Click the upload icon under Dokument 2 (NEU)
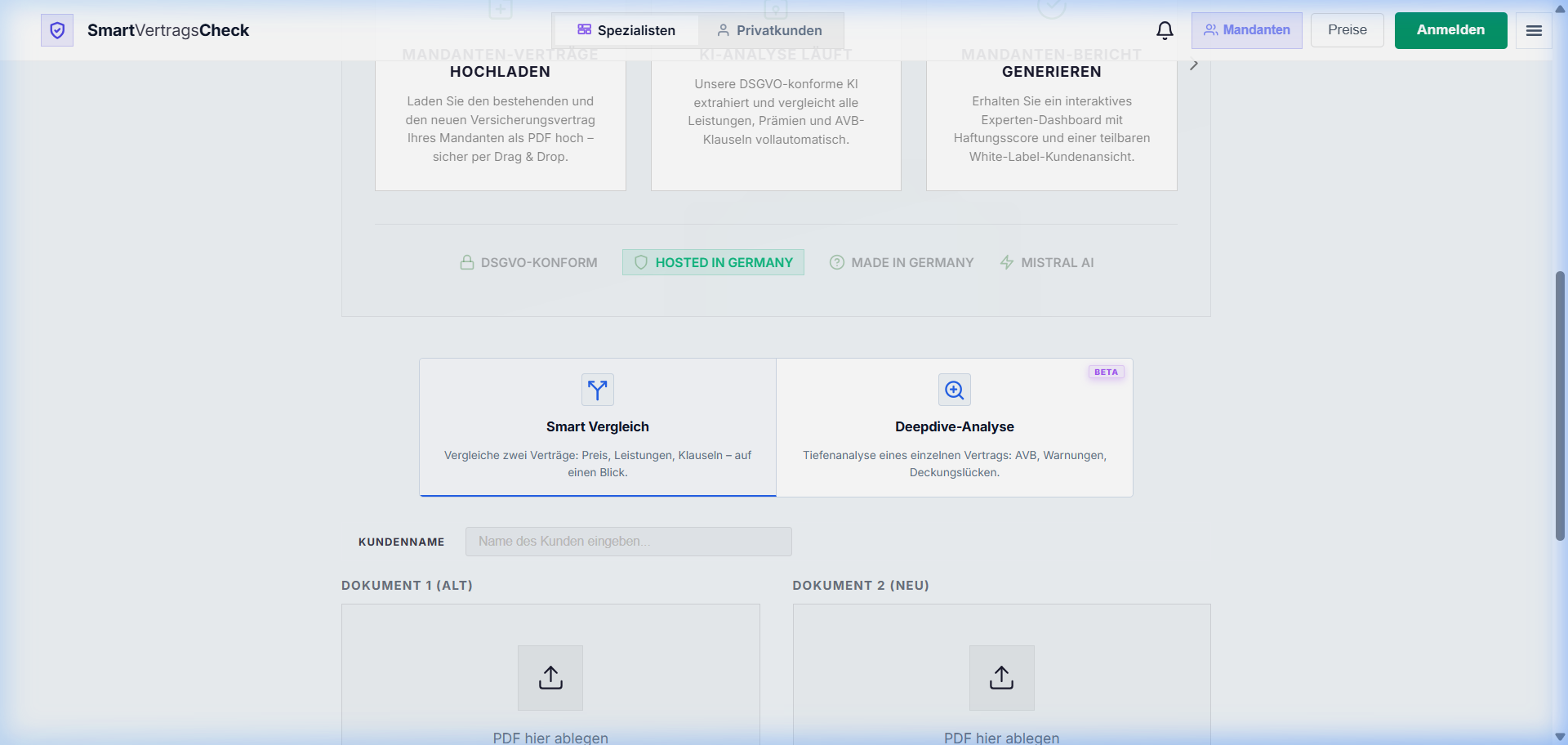Image resolution: width=1568 pixels, height=745 pixels. pos(1001,677)
